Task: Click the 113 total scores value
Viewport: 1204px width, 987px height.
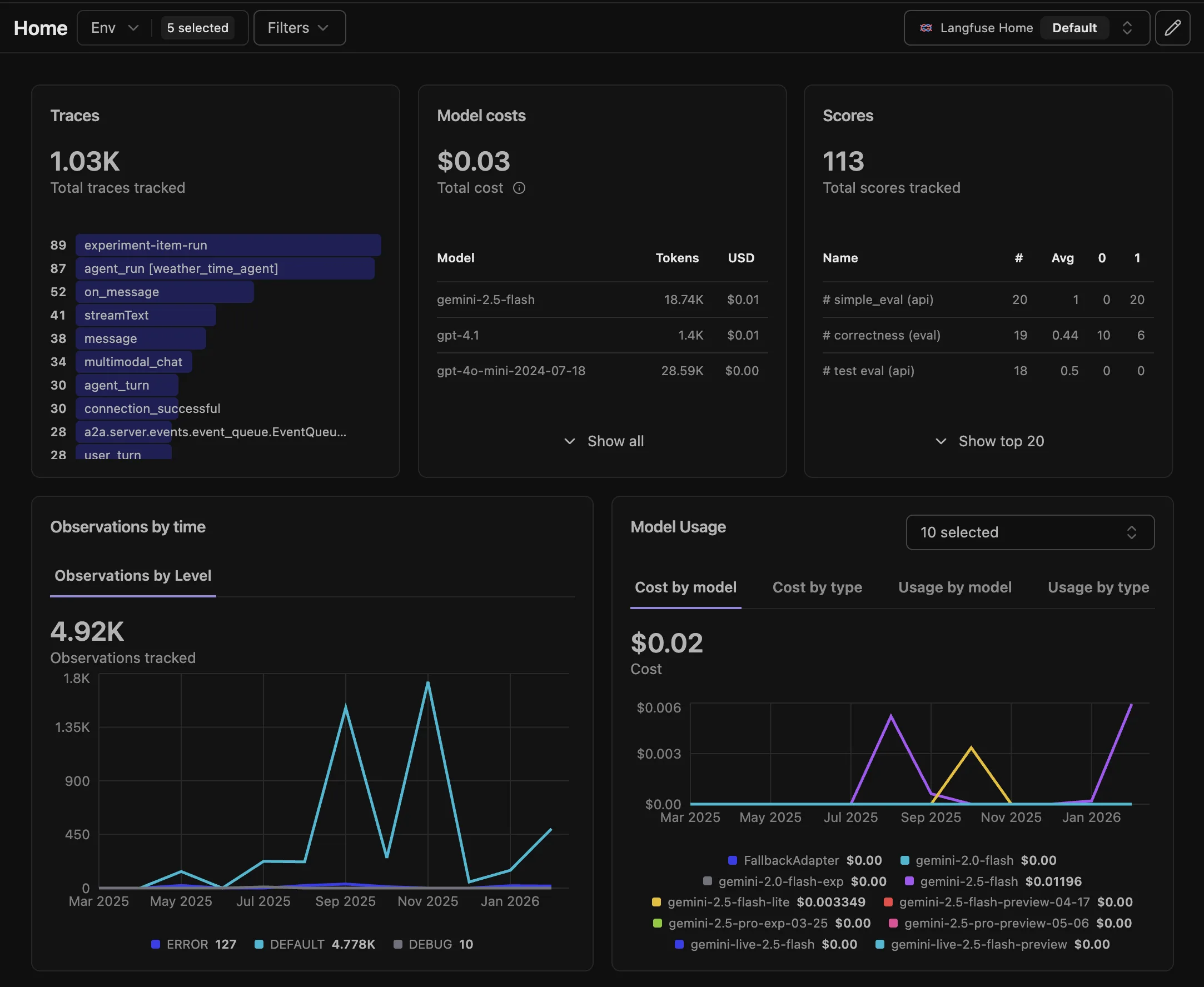Action: 843,162
